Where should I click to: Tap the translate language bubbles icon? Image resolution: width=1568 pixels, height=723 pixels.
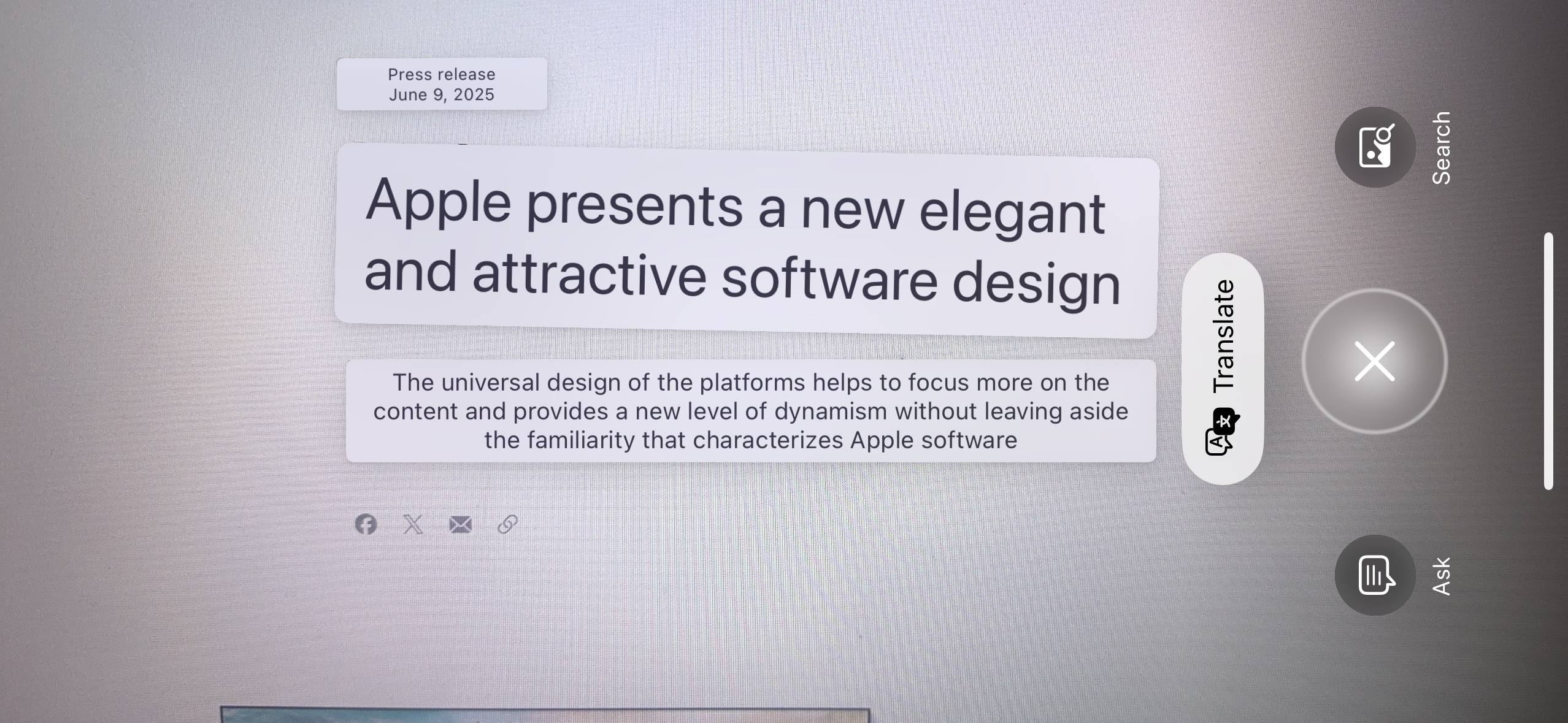click(1221, 432)
